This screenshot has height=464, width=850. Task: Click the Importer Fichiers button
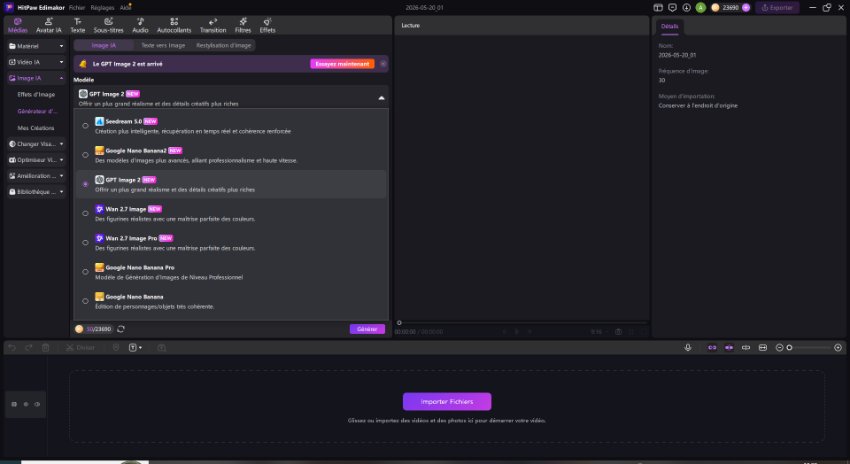point(447,402)
